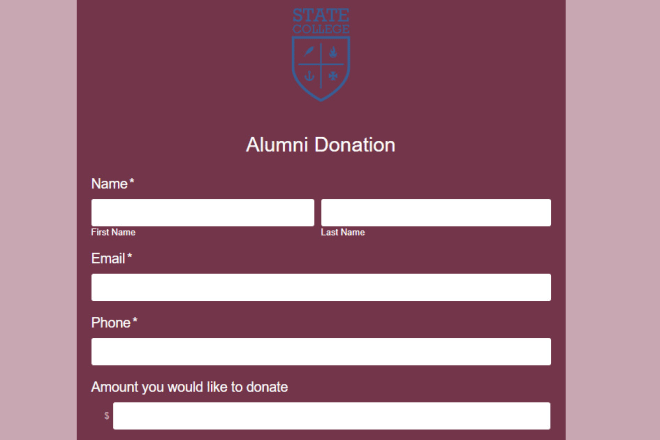Click the anchor icon in the shield

[x=309, y=76]
